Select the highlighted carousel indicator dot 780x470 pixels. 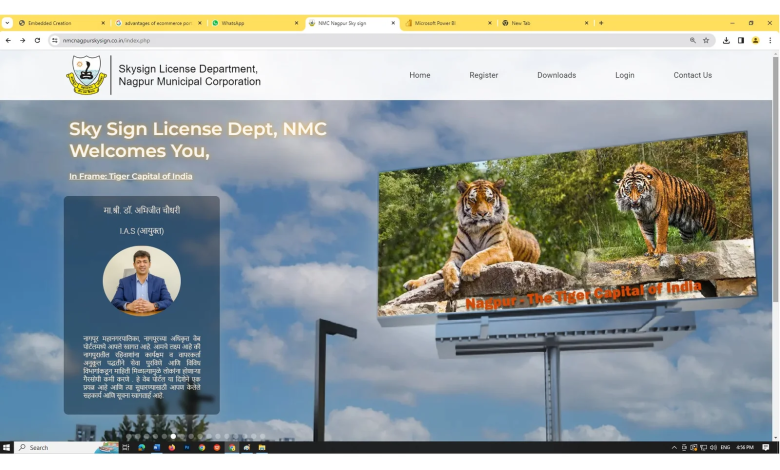pyautogui.click(x=173, y=436)
